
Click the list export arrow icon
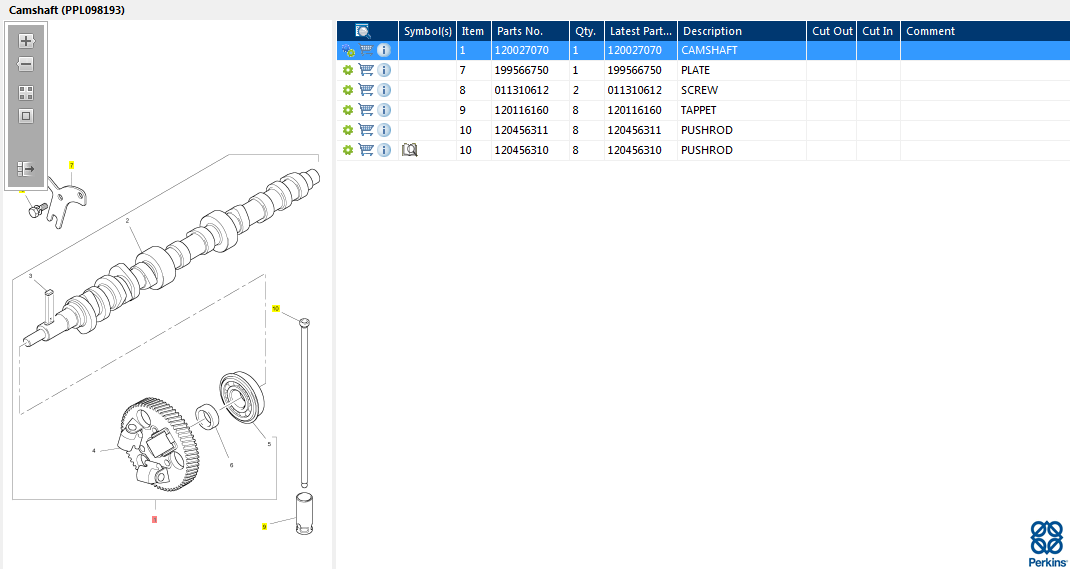click(x=26, y=169)
